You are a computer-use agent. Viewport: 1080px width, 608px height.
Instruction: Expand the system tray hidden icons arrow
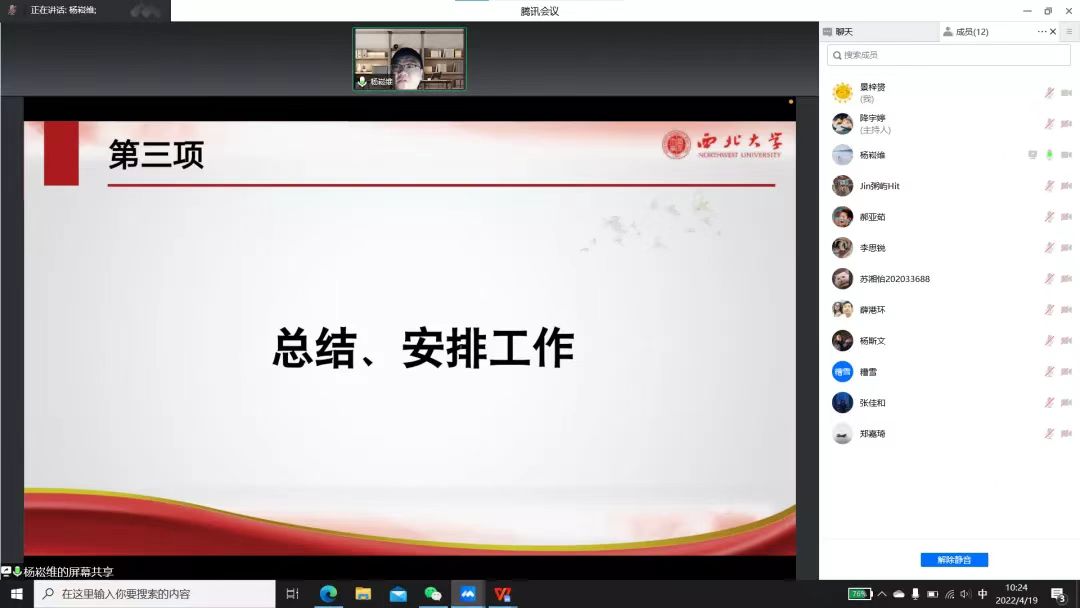click(x=882, y=594)
